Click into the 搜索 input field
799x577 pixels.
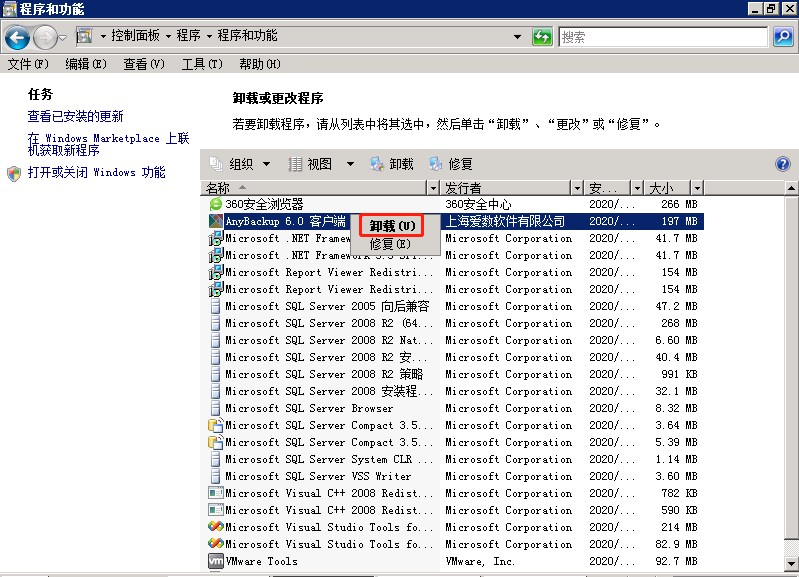[663, 37]
